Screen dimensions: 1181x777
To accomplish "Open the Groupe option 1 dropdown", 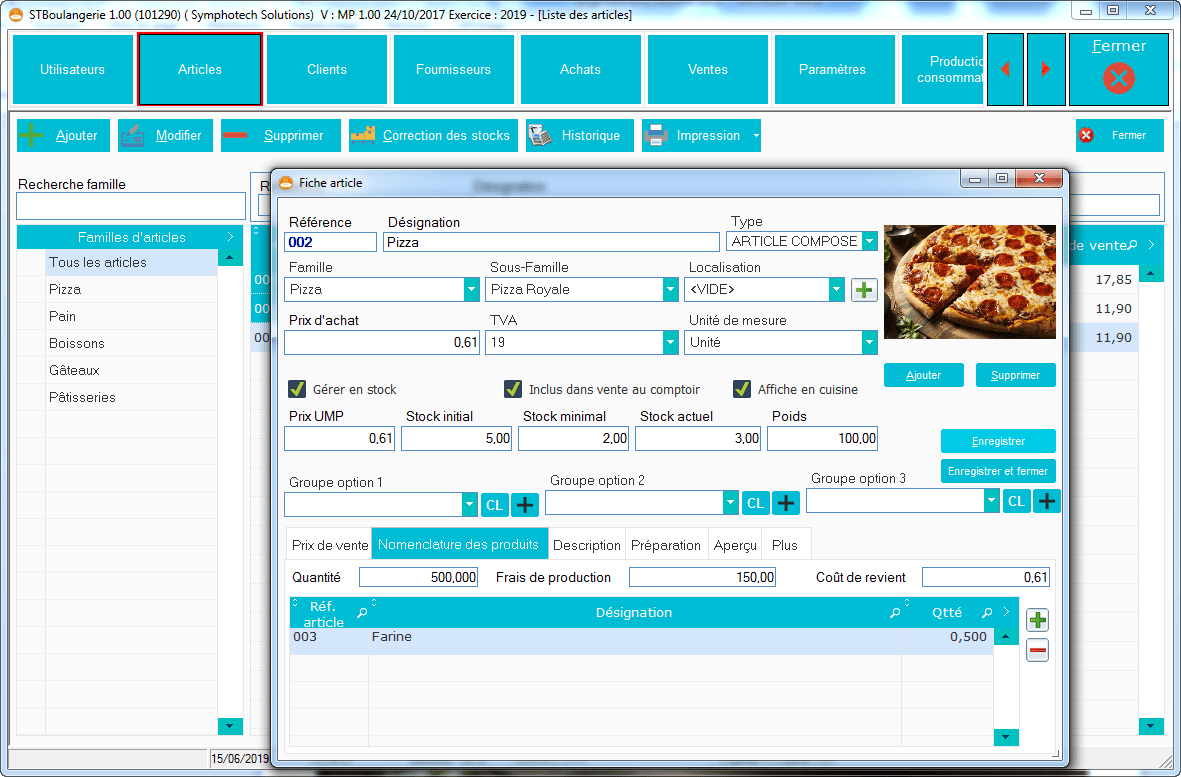I will (470, 505).
